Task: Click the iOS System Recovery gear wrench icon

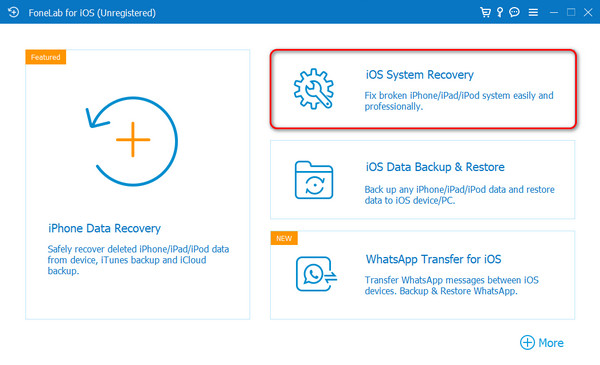Action: [313, 89]
